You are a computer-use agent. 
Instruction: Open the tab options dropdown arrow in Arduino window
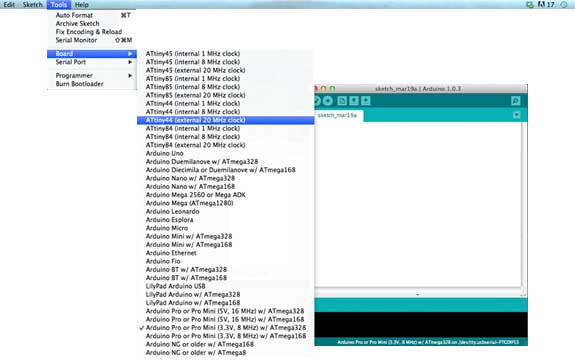pos(516,115)
